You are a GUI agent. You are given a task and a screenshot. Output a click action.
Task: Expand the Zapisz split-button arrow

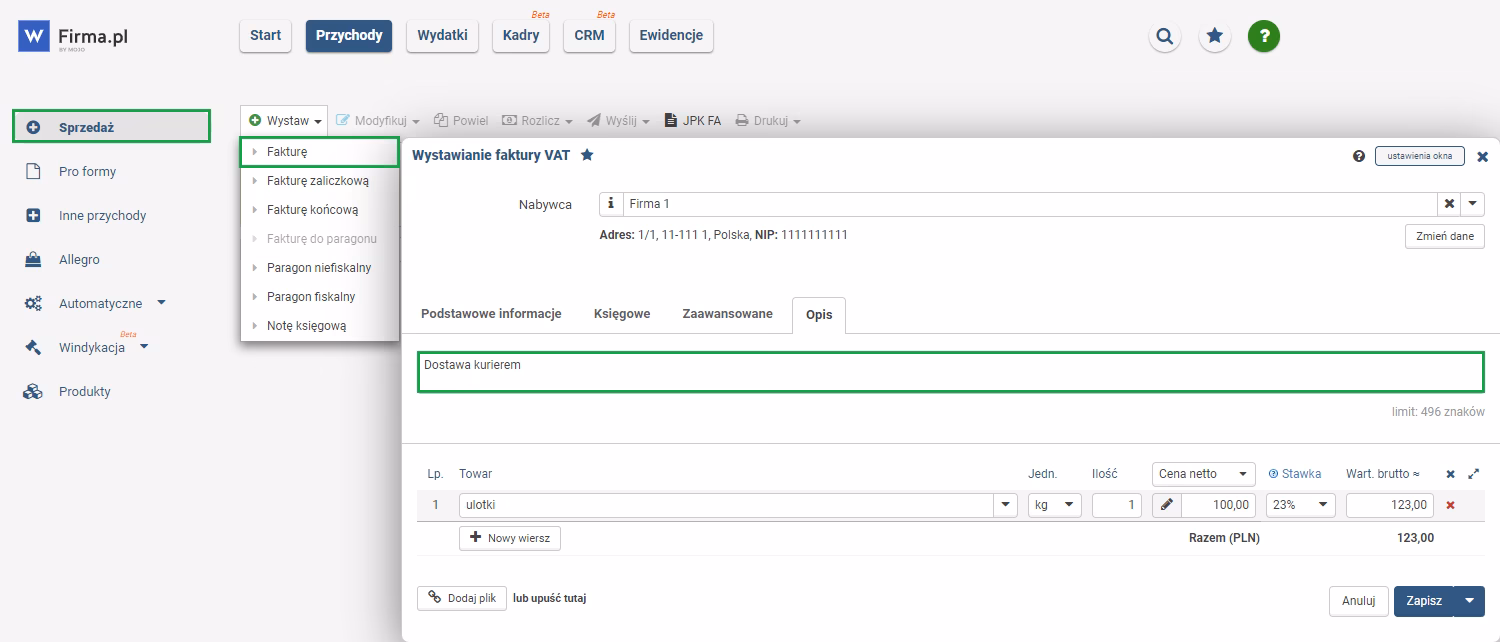[1469, 601]
